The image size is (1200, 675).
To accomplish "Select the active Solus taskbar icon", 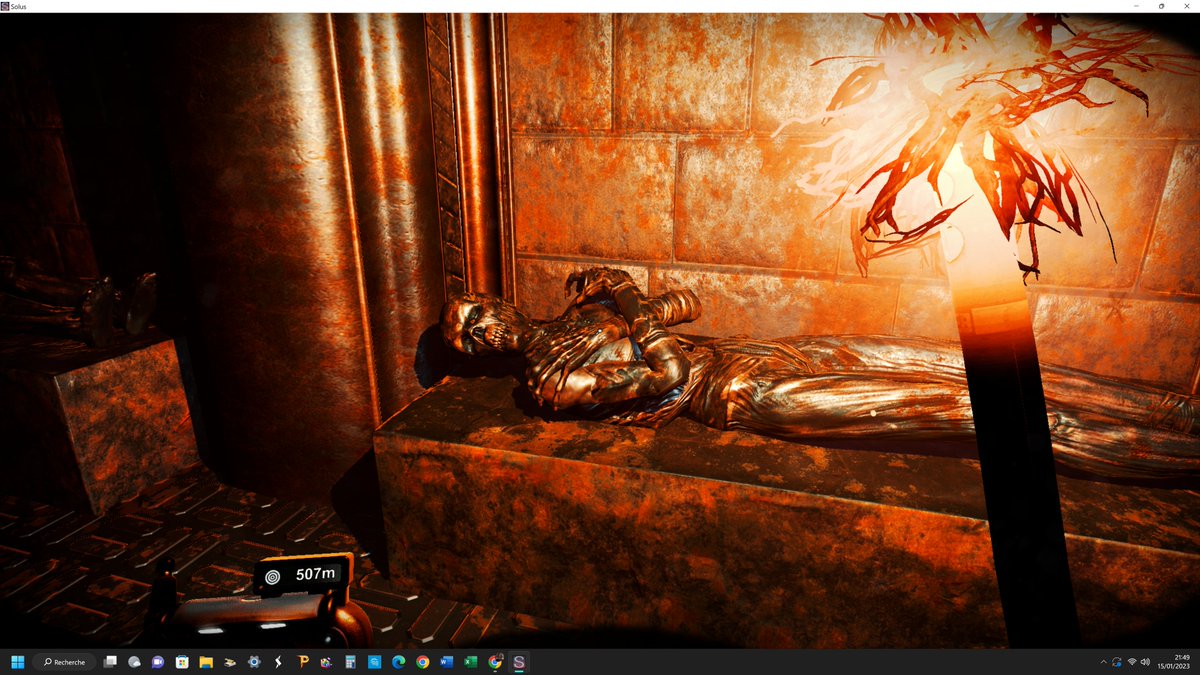I will [519, 662].
